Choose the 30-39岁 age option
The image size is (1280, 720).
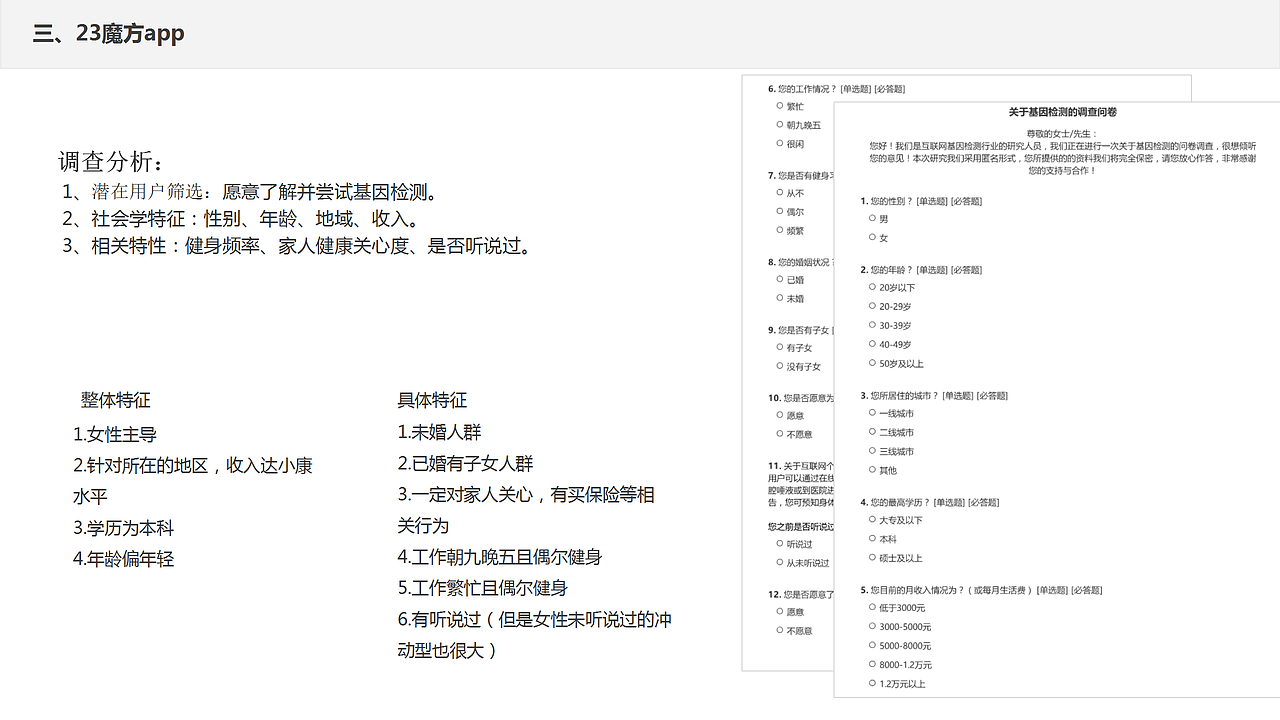tap(872, 325)
